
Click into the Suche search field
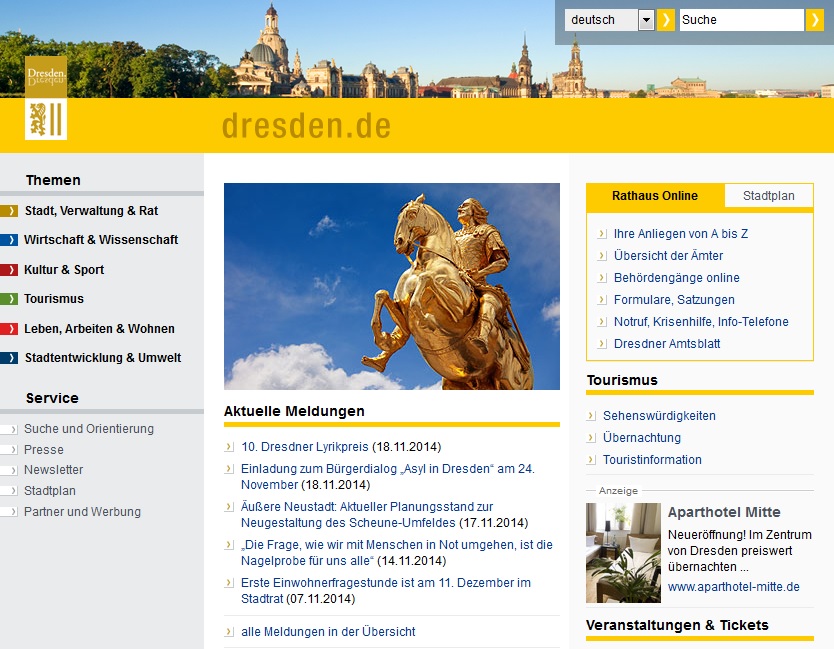coord(740,20)
